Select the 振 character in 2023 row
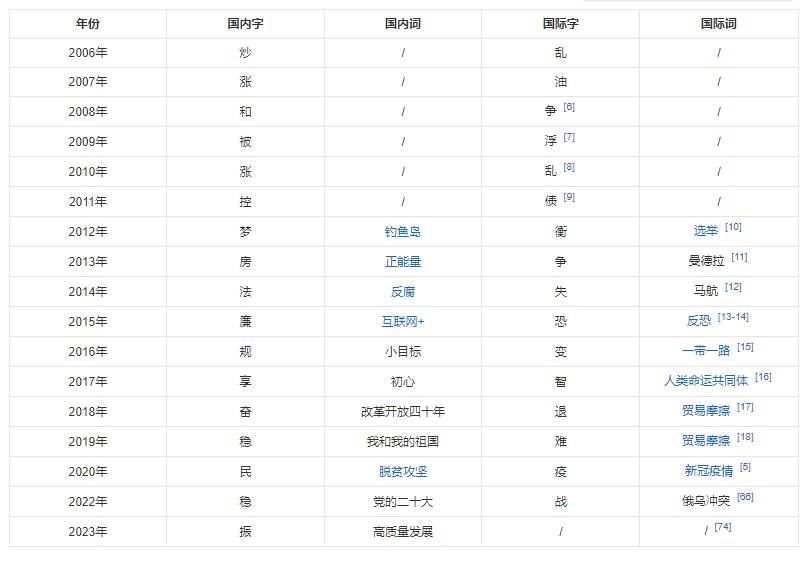Screen dimensions: 811x561 (245, 532)
